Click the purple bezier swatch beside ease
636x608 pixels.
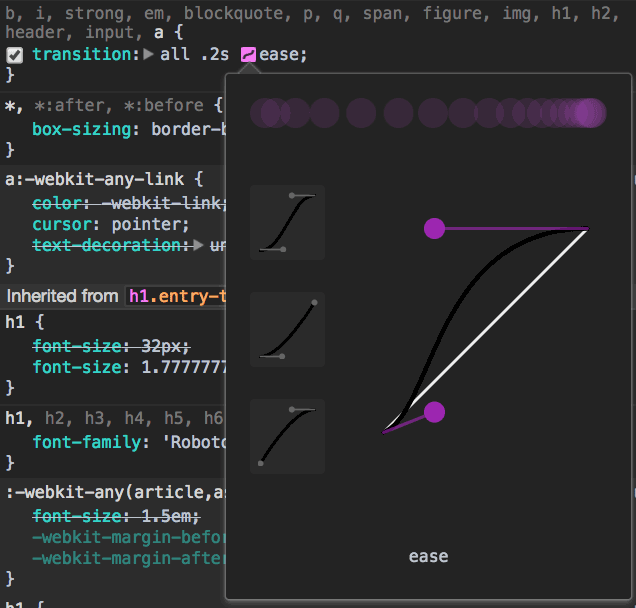pyautogui.click(x=248, y=54)
